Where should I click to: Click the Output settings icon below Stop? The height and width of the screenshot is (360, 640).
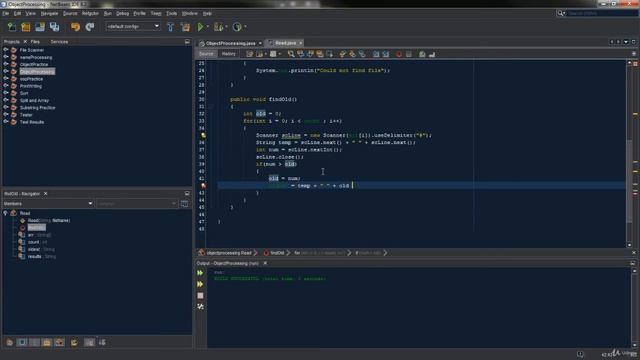click(x=200, y=307)
